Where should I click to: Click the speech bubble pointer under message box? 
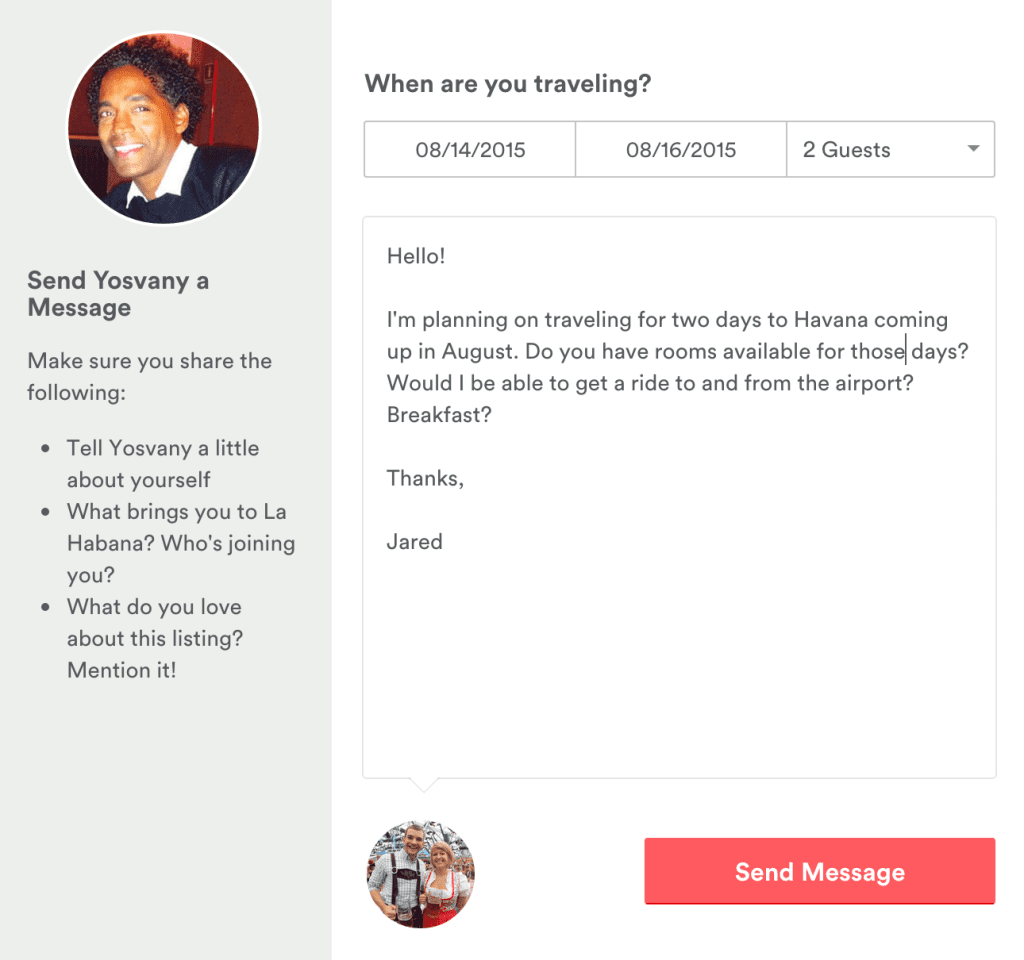pyautogui.click(x=424, y=784)
